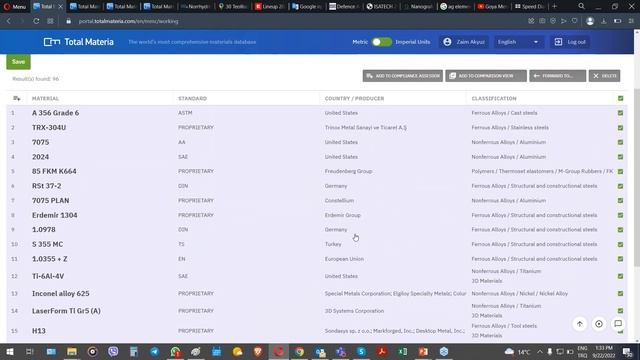Go back with the browser back arrow
The height and width of the screenshot is (360, 640).
coord(9,21)
